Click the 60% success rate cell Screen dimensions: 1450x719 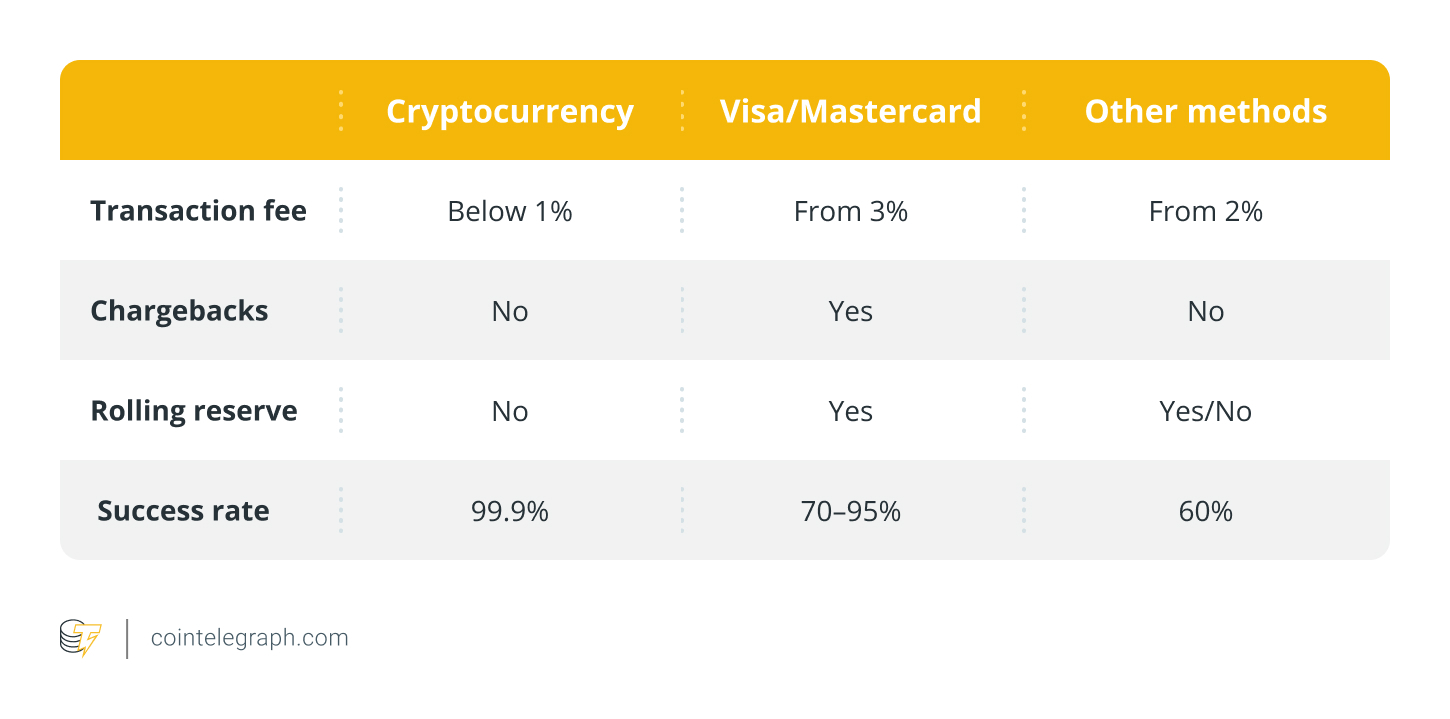tap(1205, 511)
